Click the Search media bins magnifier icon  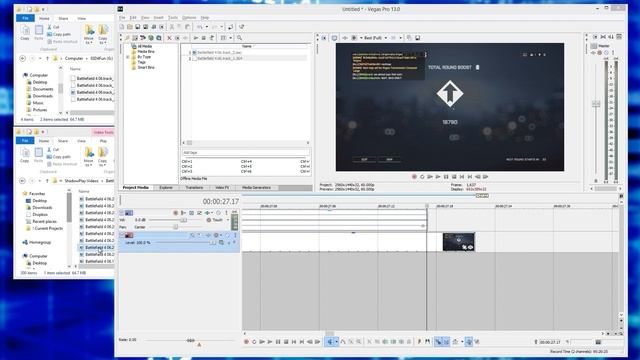240,38
